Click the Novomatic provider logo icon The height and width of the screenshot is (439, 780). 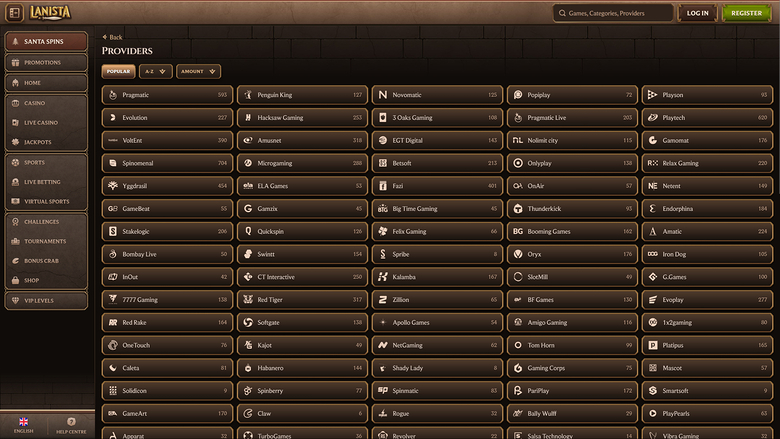[383, 94]
